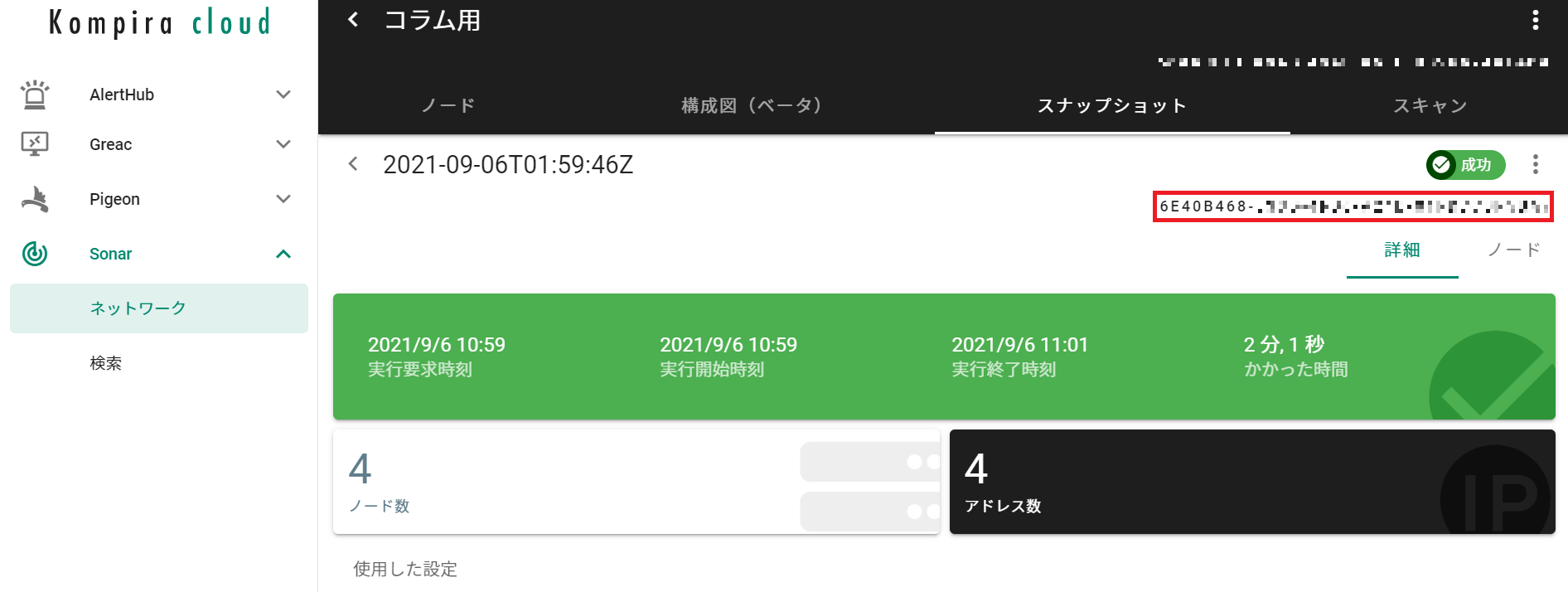Viewport: 1568px width, 592px height.
Task: Expand the Pigeon menu chevron
Action: point(283,199)
